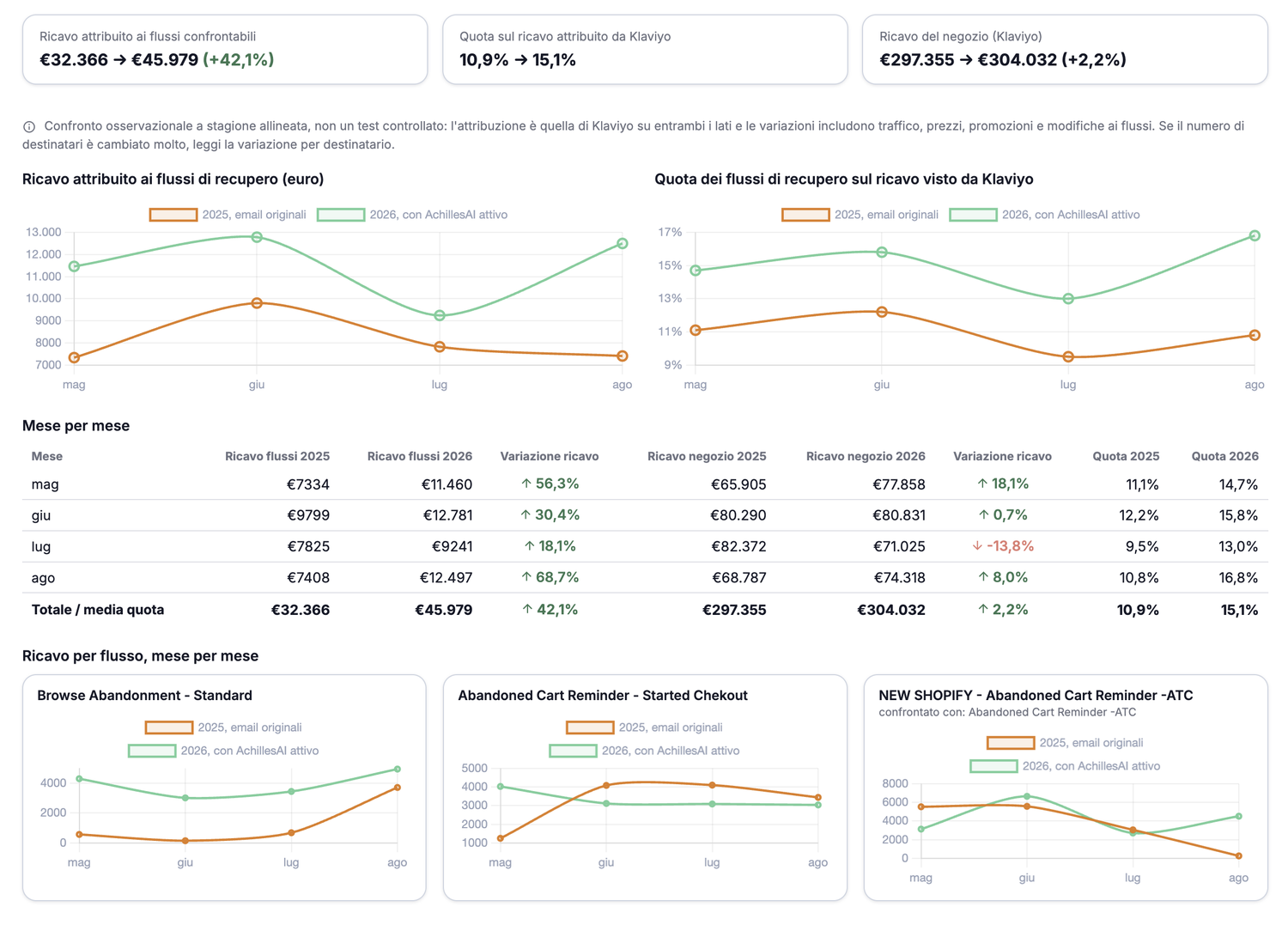
Task: Toggle 2026 AchillesAI legend in revenue chart
Action: click(412, 215)
